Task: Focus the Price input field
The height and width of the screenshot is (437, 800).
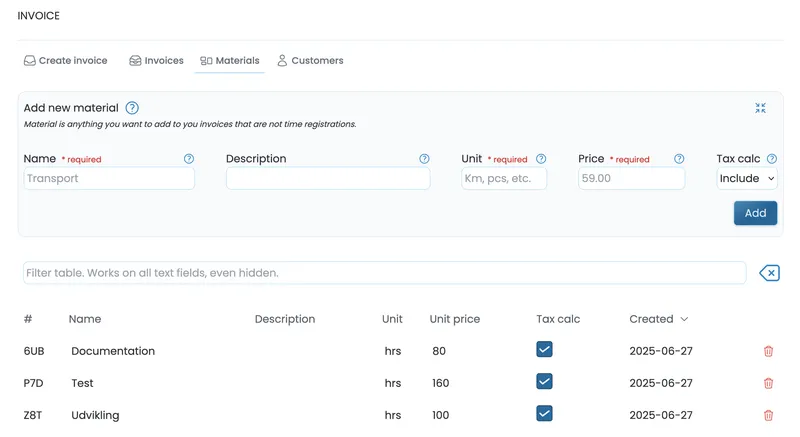Action: (631, 178)
